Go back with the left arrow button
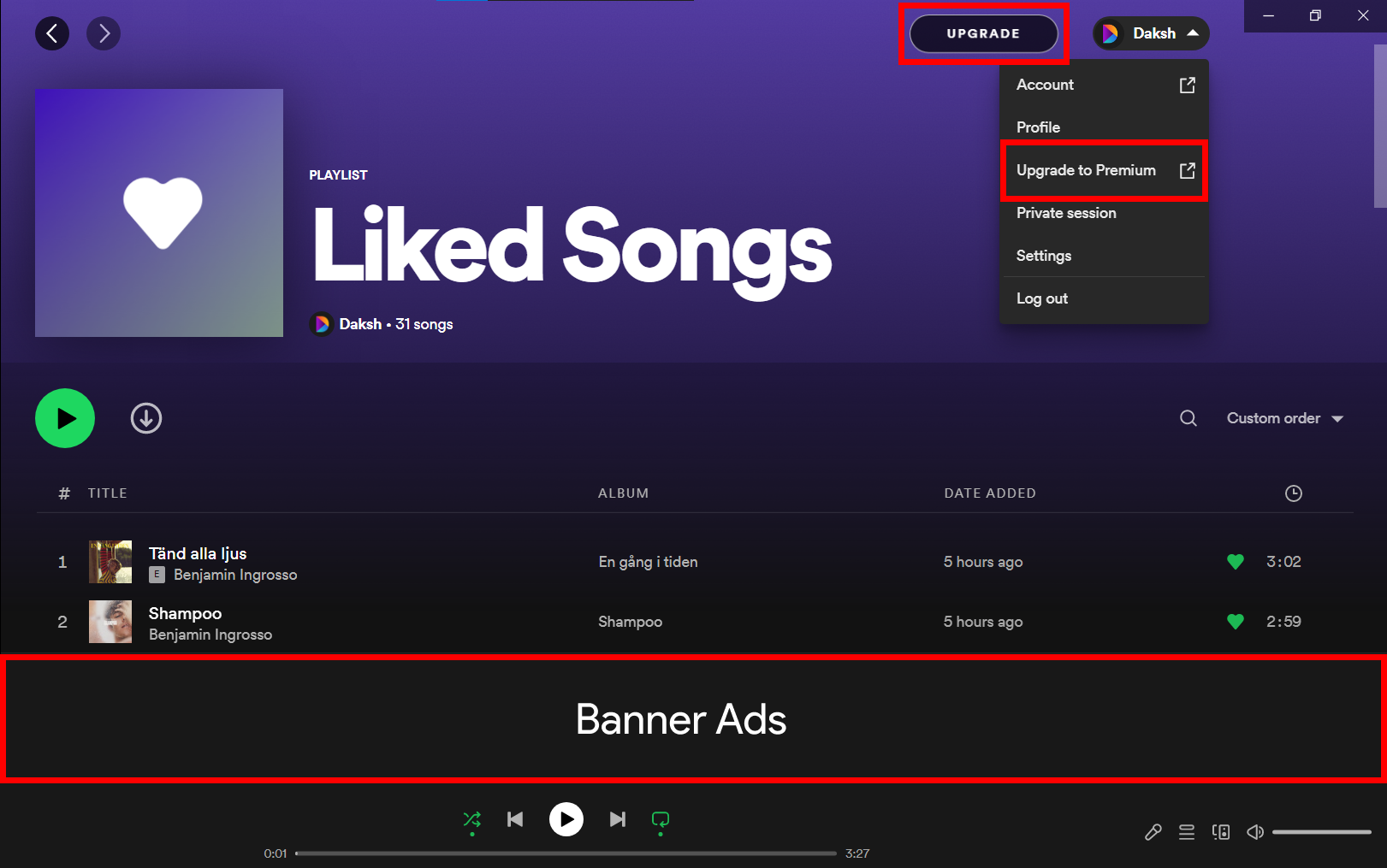 pyautogui.click(x=52, y=33)
